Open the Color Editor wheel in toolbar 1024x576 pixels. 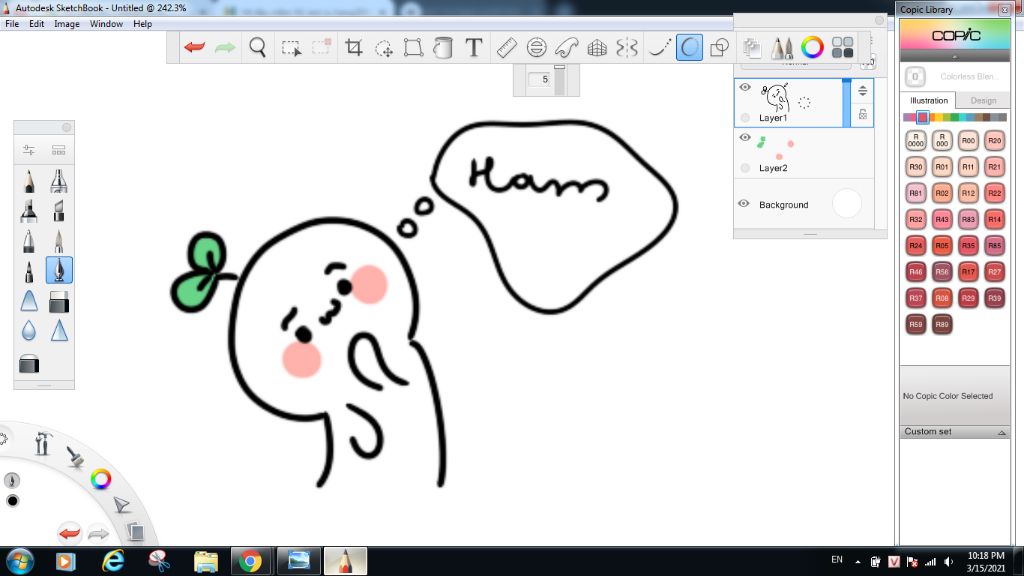coord(812,47)
